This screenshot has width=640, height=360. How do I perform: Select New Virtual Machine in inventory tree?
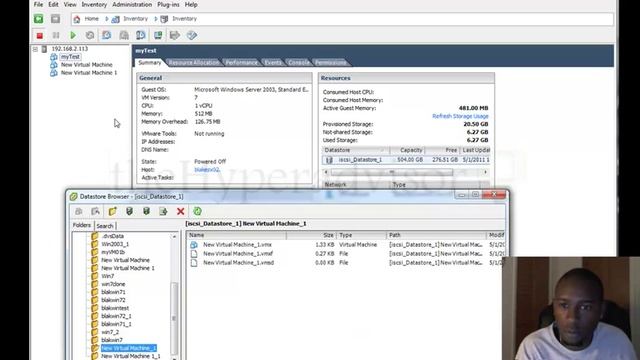pyautogui.click(x=87, y=65)
